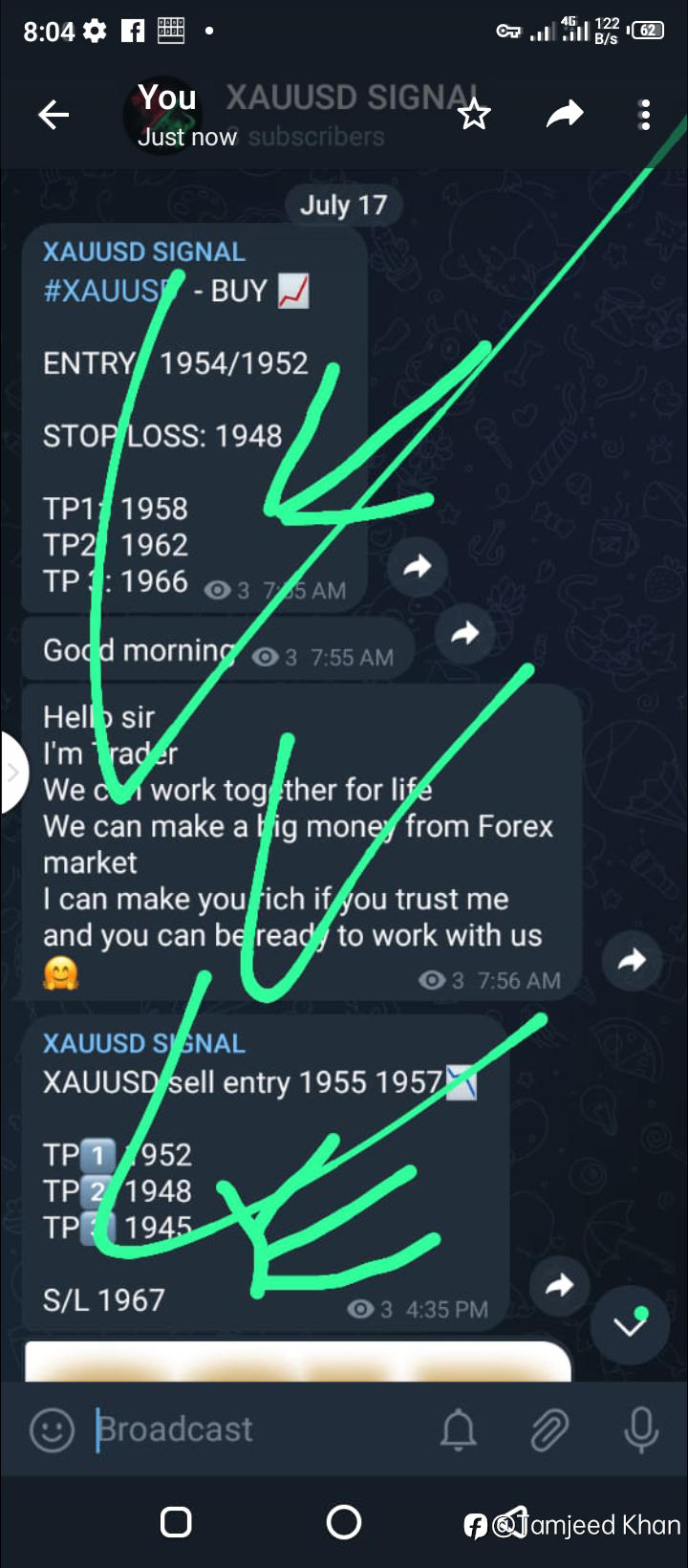The image size is (688, 1568).
Task: Tap the star icon in header
Action: click(x=474, y=115)
